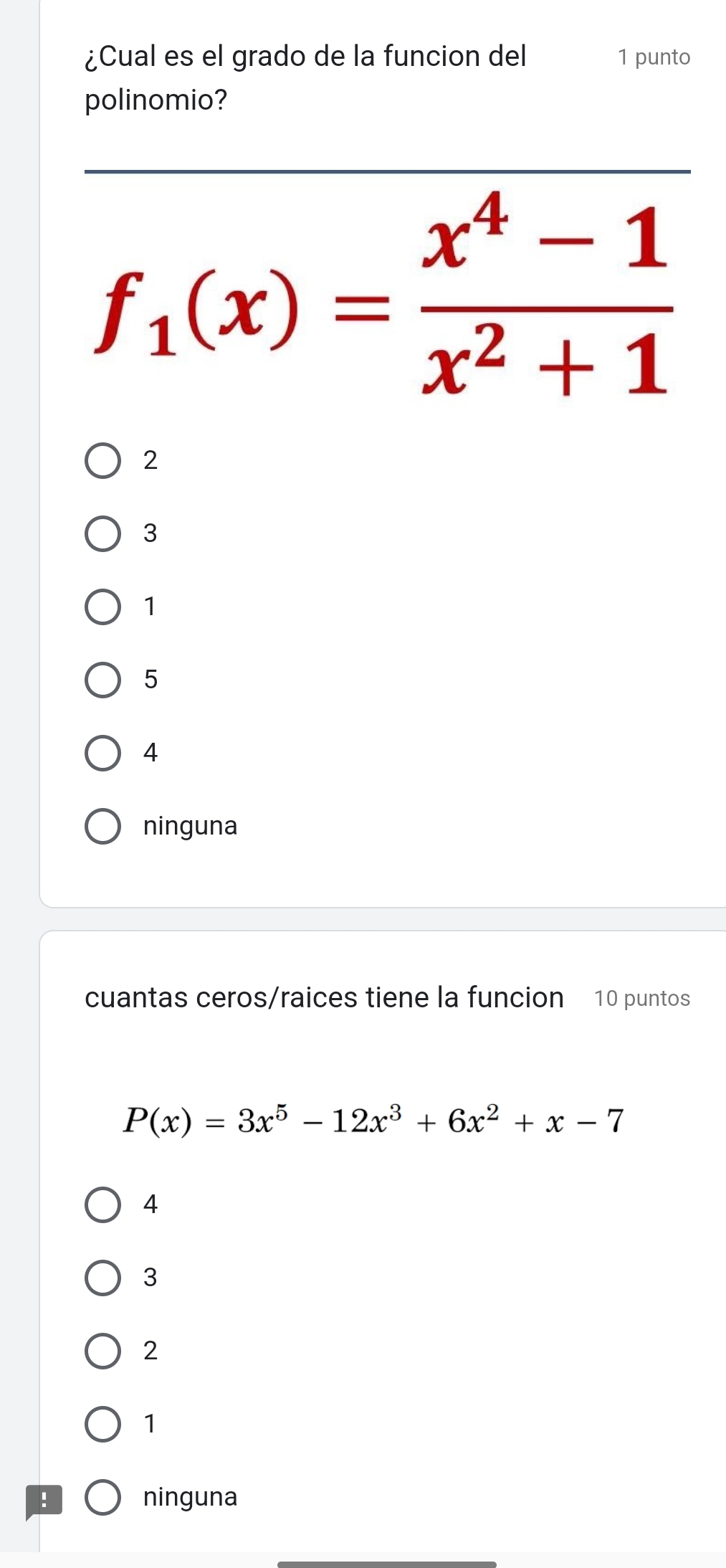Tap the '1 punto' score label
This screenshot has width=726, height=1568.
[x=654, y=57]
